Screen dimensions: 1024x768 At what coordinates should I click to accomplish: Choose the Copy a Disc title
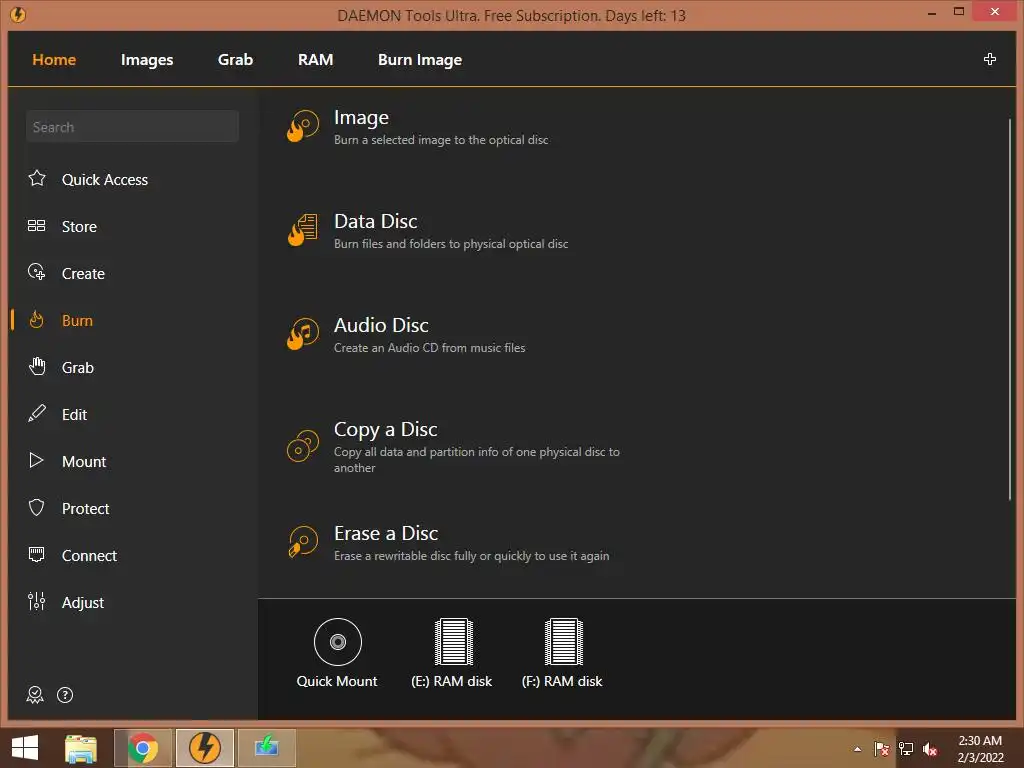click(x=385, y=430)
